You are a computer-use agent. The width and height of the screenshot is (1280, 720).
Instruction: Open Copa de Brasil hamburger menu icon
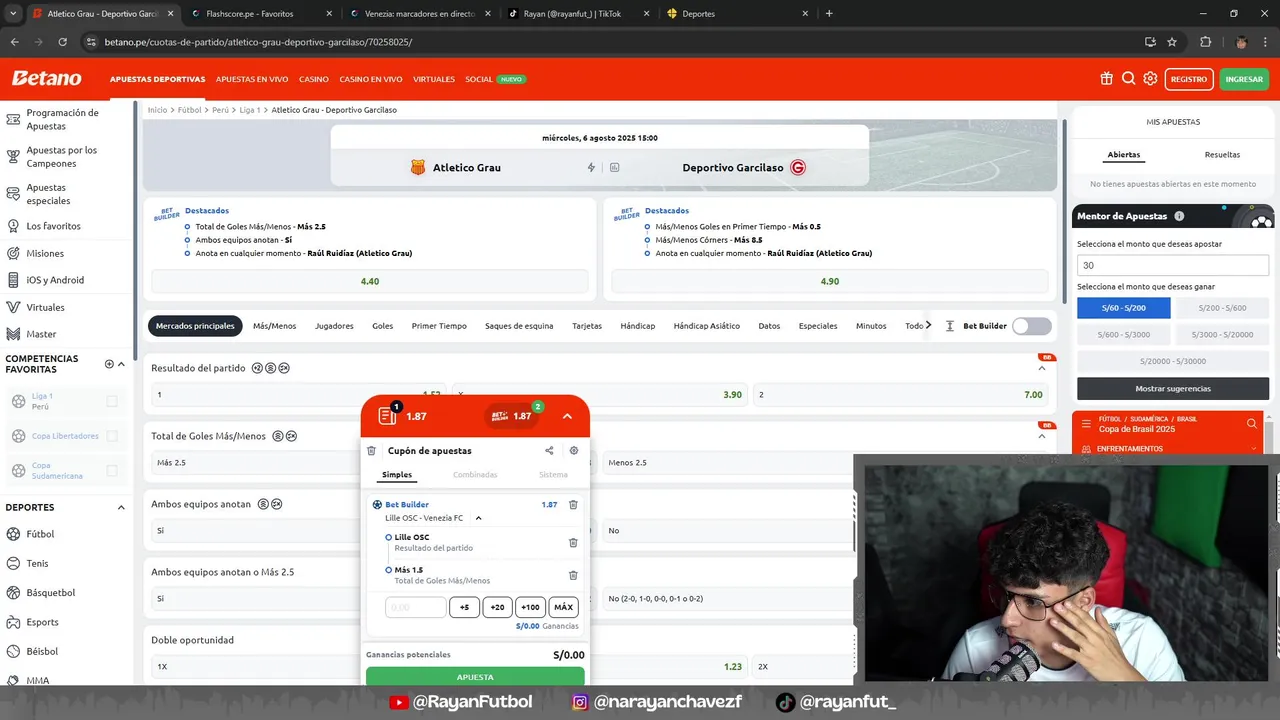coord(1085,424)
